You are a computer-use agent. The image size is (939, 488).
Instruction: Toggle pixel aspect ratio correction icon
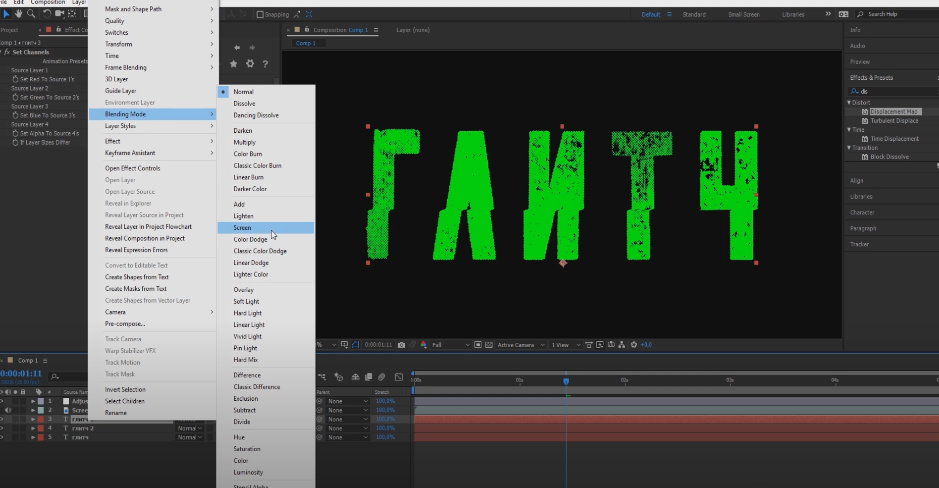(x=589, y=345)
